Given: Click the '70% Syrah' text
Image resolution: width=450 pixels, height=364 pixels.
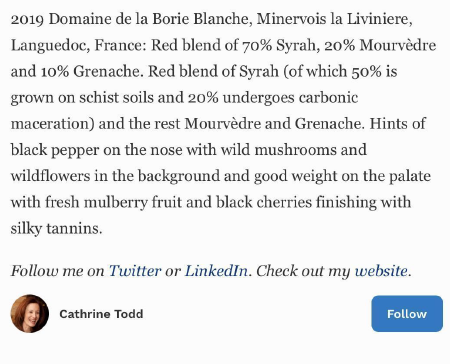Looking at the screenshot, I should tap(279, 45).
